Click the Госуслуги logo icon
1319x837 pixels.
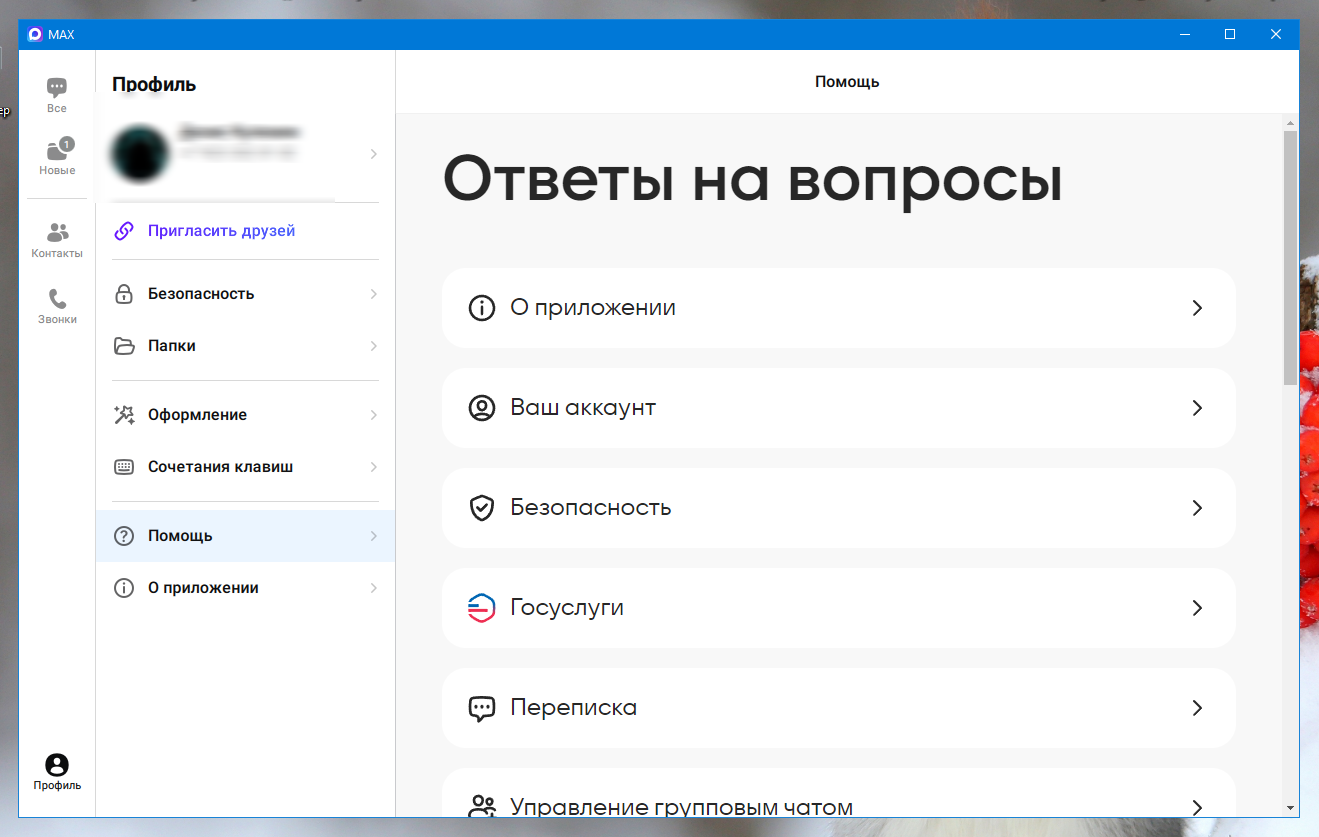coord(481,608)
